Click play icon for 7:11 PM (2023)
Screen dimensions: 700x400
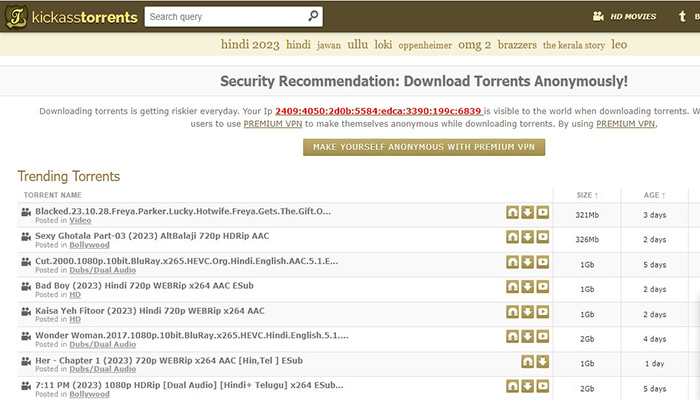tap(543, 386)
